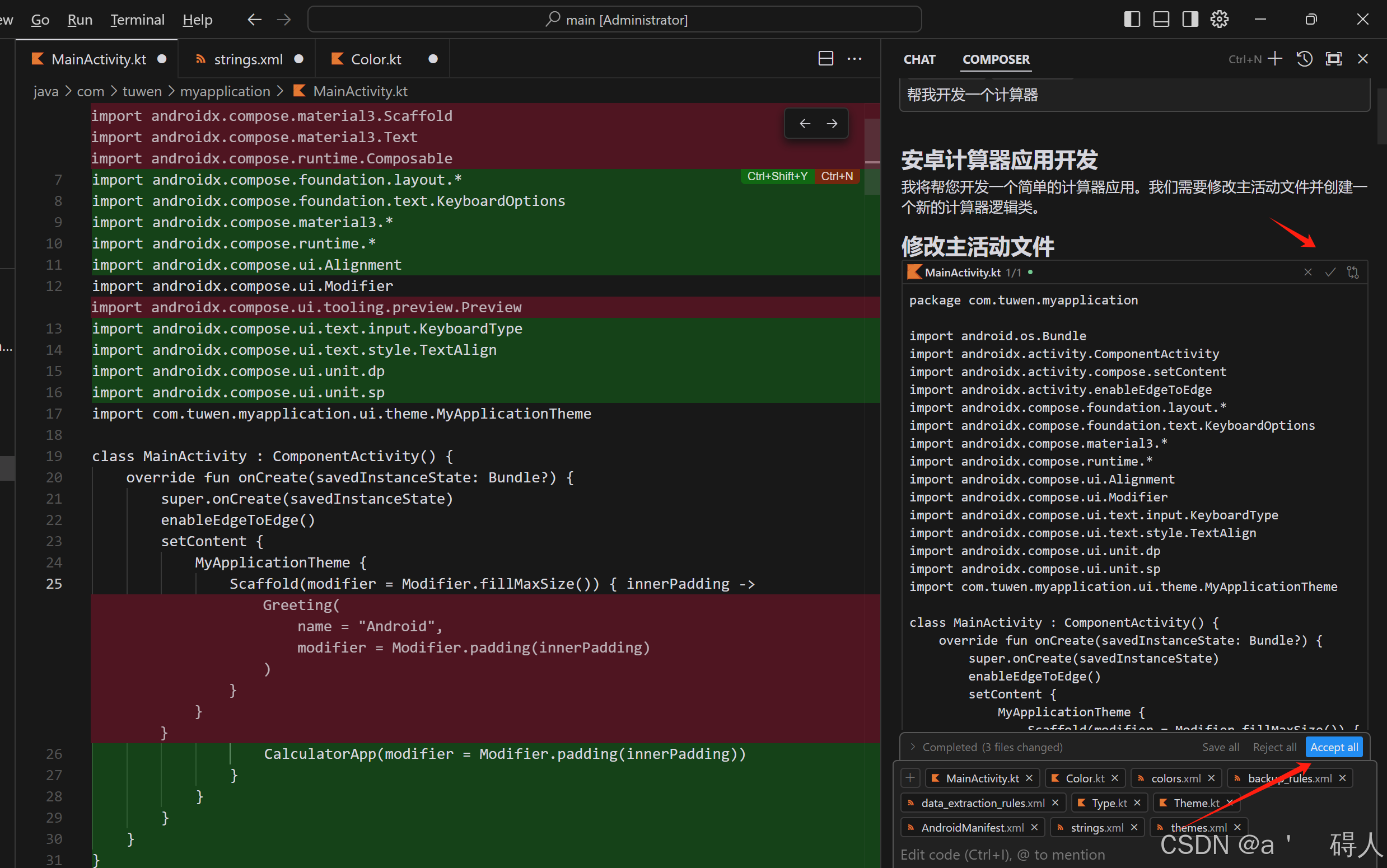Reject diff hunk with Ctrl+N
The image size is (1387, 868).
coord(837,176)
